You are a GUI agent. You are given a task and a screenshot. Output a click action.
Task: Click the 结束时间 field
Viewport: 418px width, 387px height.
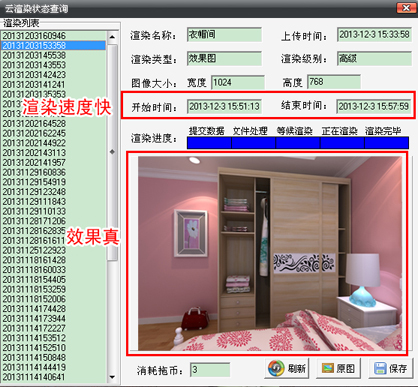[374, 106]
